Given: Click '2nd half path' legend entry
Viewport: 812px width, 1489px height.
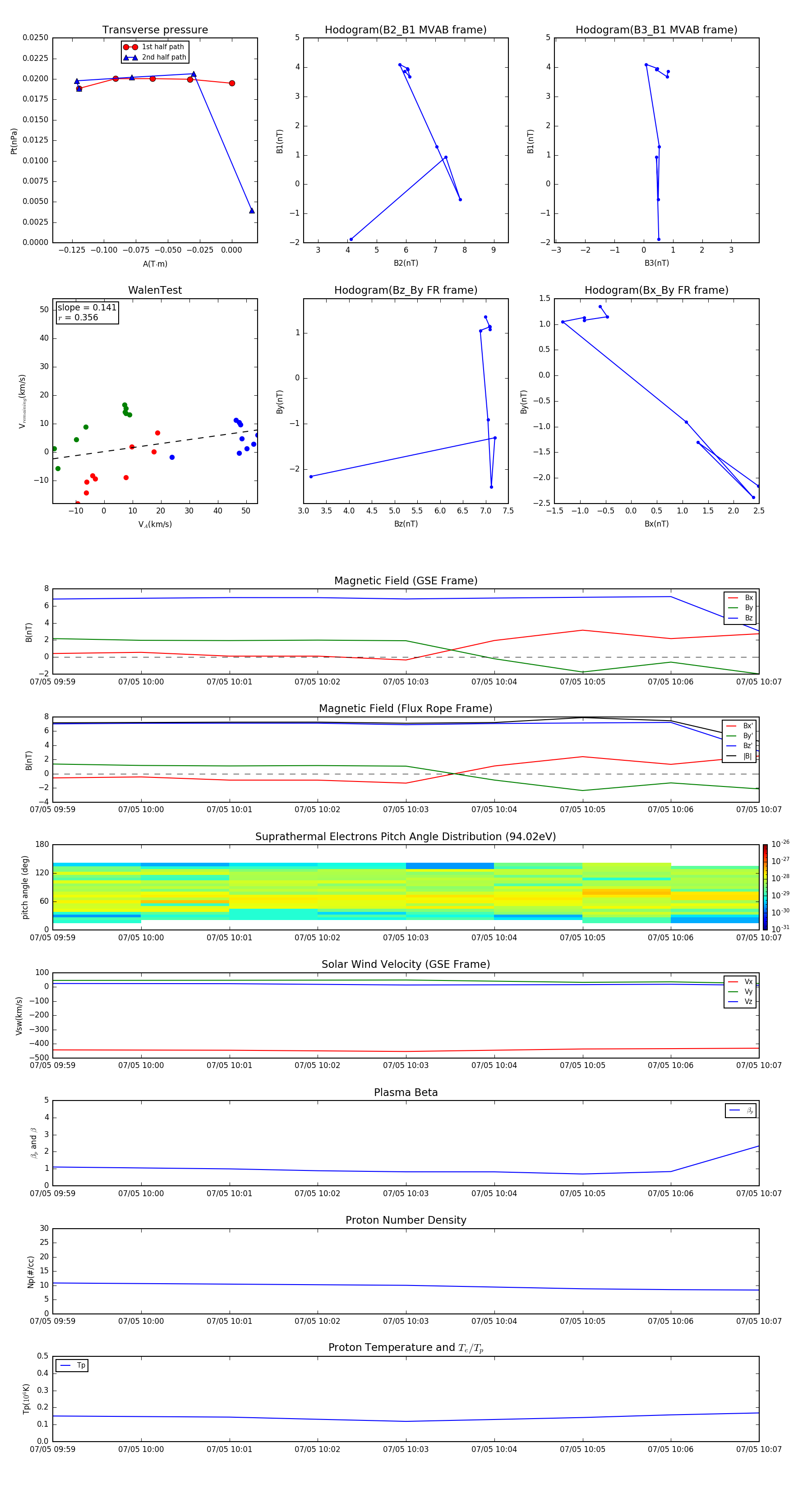Looking at the screenshot, I should click(155, 57).
